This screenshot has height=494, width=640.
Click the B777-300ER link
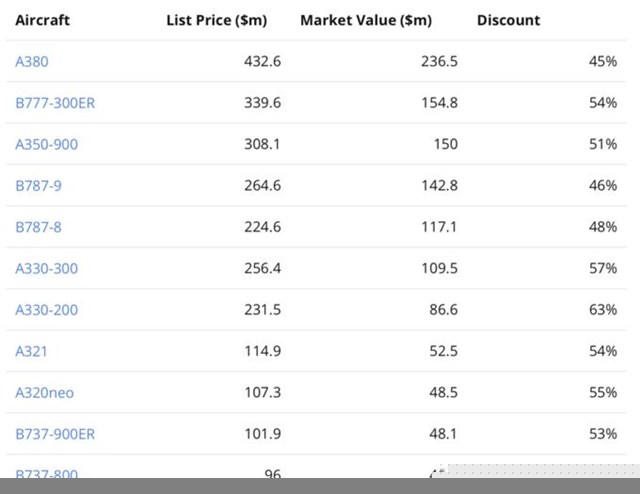tap(55, 103)
